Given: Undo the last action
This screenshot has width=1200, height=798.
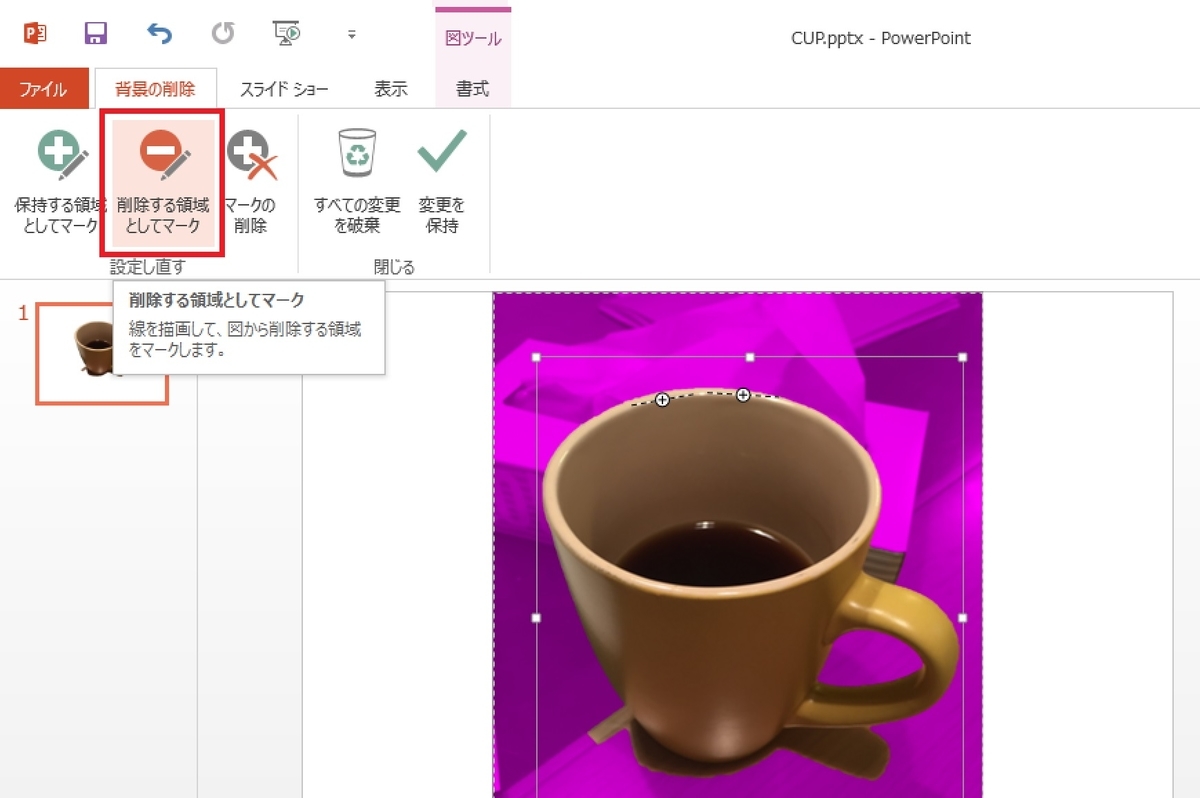Looking at the screenshot, I should (x=159, y=34).
